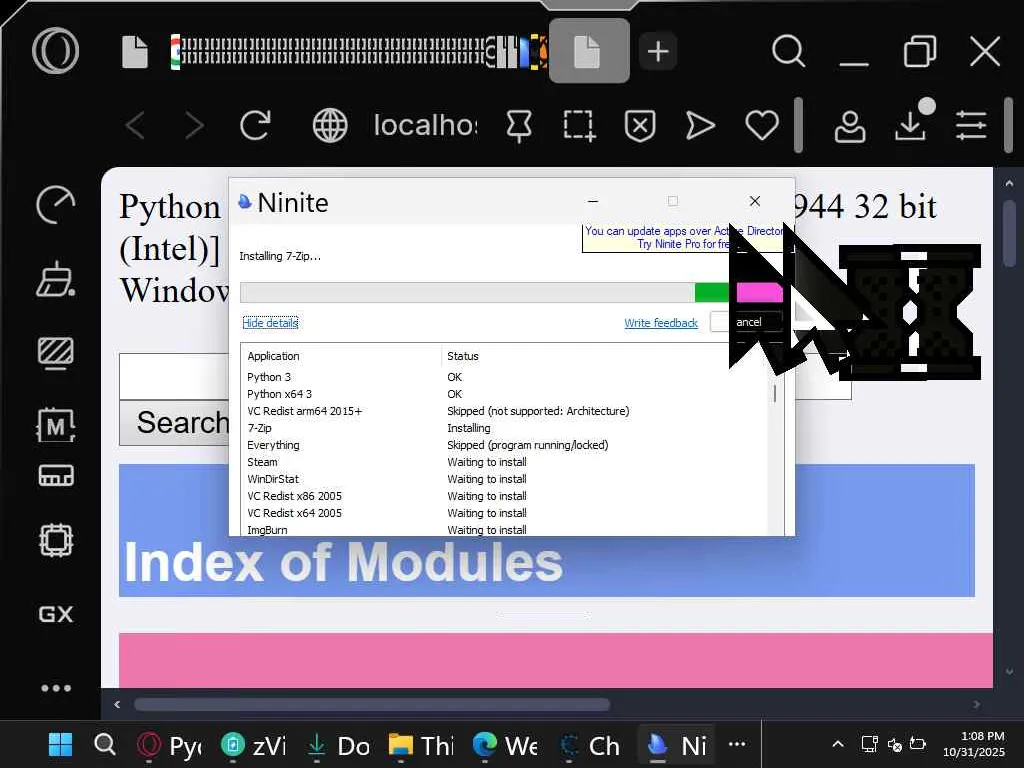Open File Explorer taskbar item
The width and height of the screenshot is (1024, 768).
tap(422, 745)
